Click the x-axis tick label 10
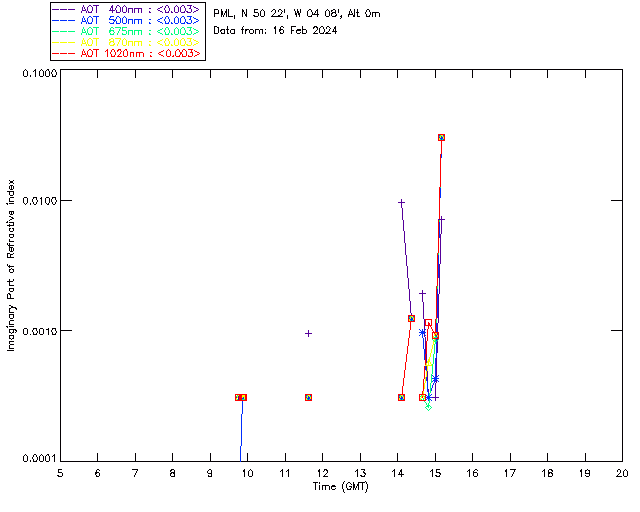This screenshot has height=512, width=640. pos(247,473)
